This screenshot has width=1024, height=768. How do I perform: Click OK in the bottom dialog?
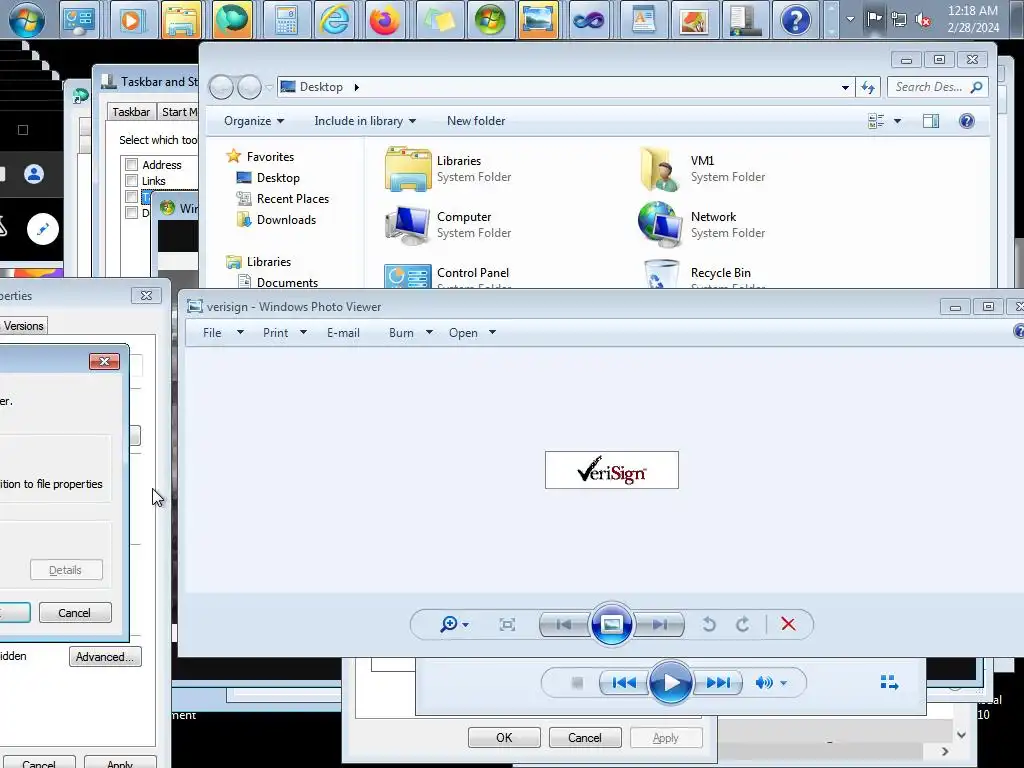(504, 737)
